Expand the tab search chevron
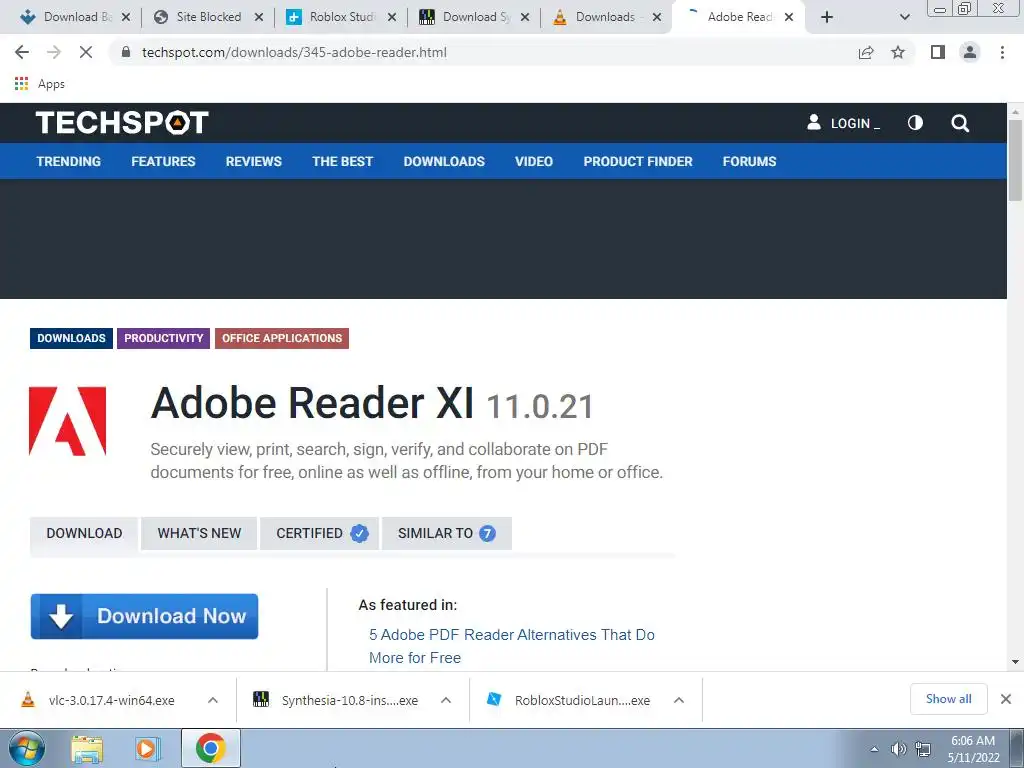This screenshot has width=1024, height=768. [904, 17]
